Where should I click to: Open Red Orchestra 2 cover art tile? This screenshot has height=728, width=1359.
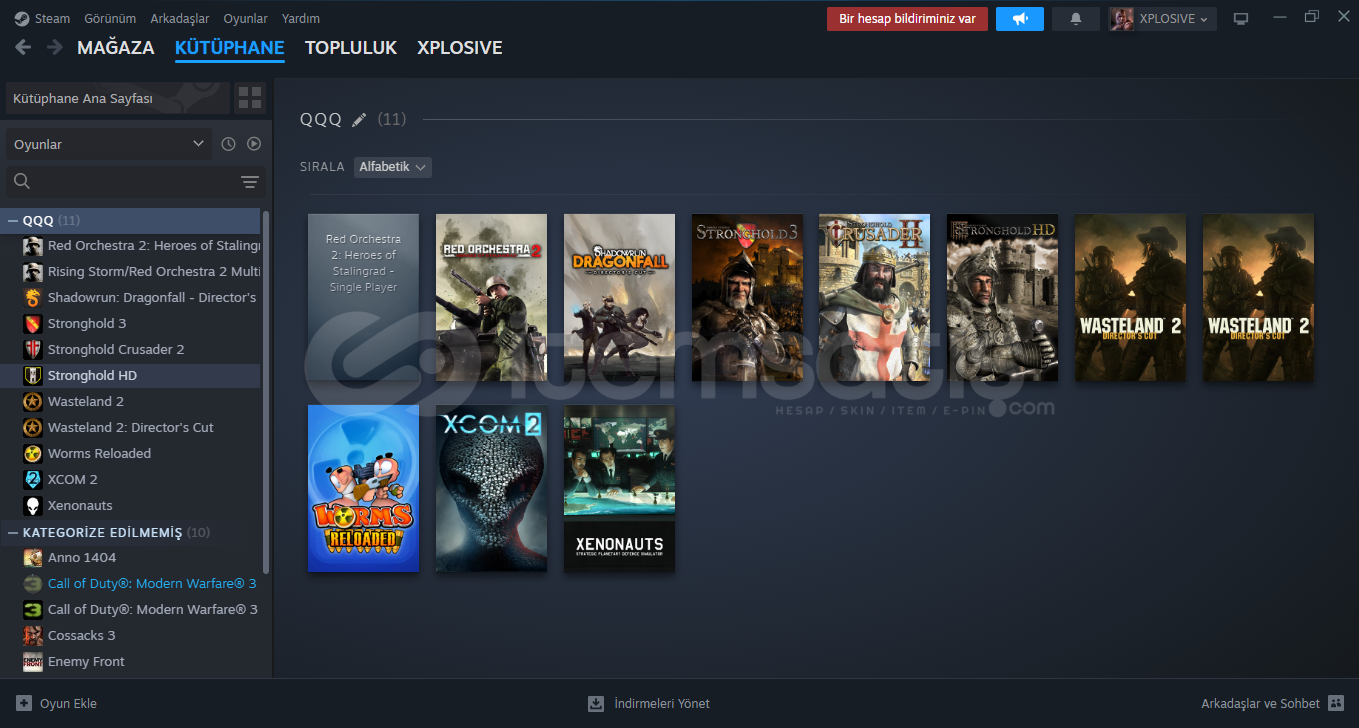point(491,297)
